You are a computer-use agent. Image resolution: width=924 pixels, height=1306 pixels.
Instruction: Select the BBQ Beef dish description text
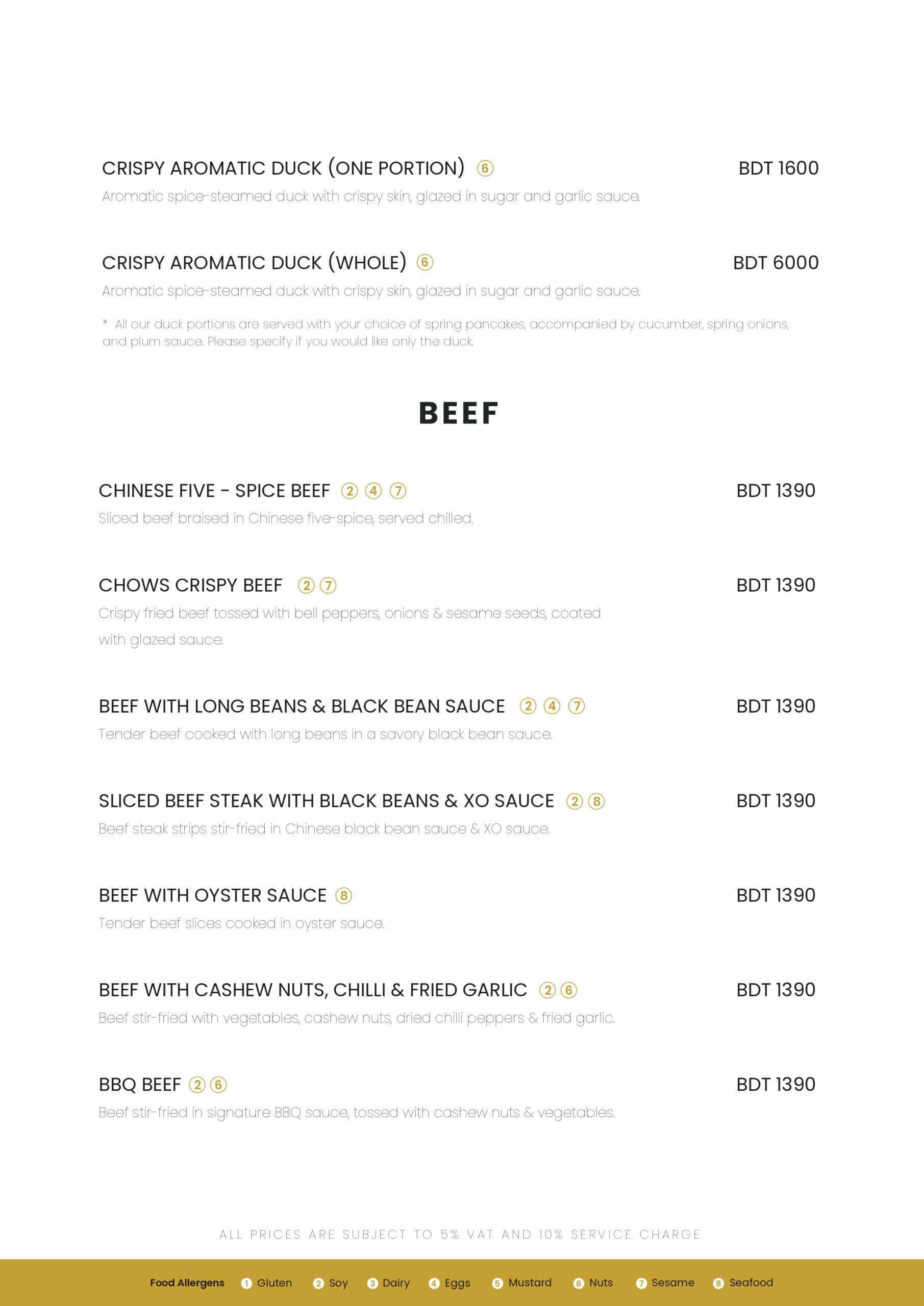(357, 1113)
